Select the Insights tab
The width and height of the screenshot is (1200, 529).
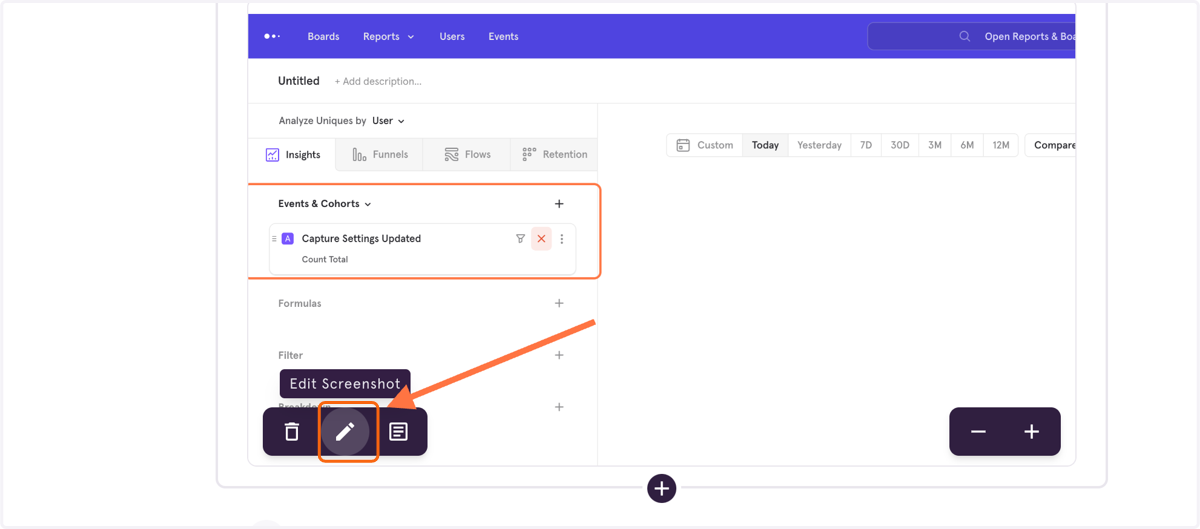(x=293, y=154)
